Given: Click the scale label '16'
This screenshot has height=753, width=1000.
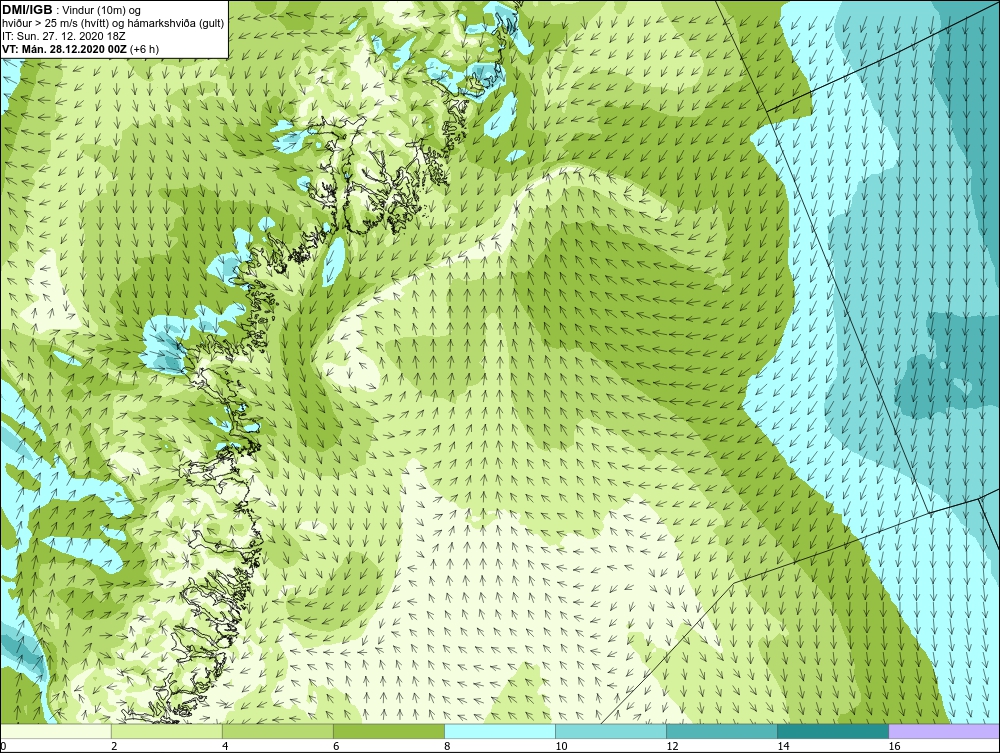Looking at the screenshot, I should [x=894, y=746].
